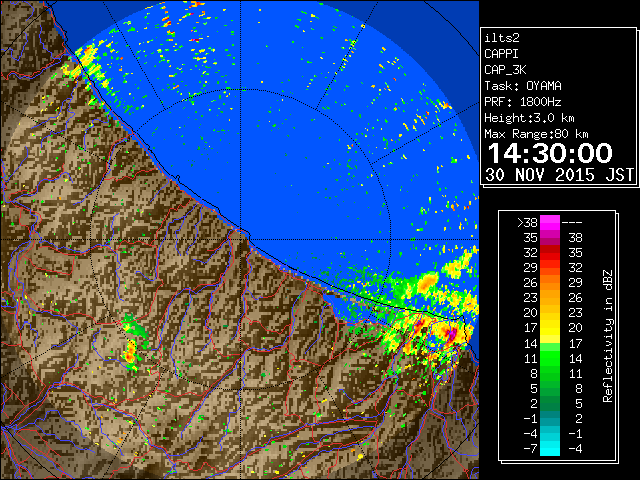Click the large "14:30:00" timestamp
Image resolution: width=640 pixels, height=480 pixels.
(x=550, y=153)
